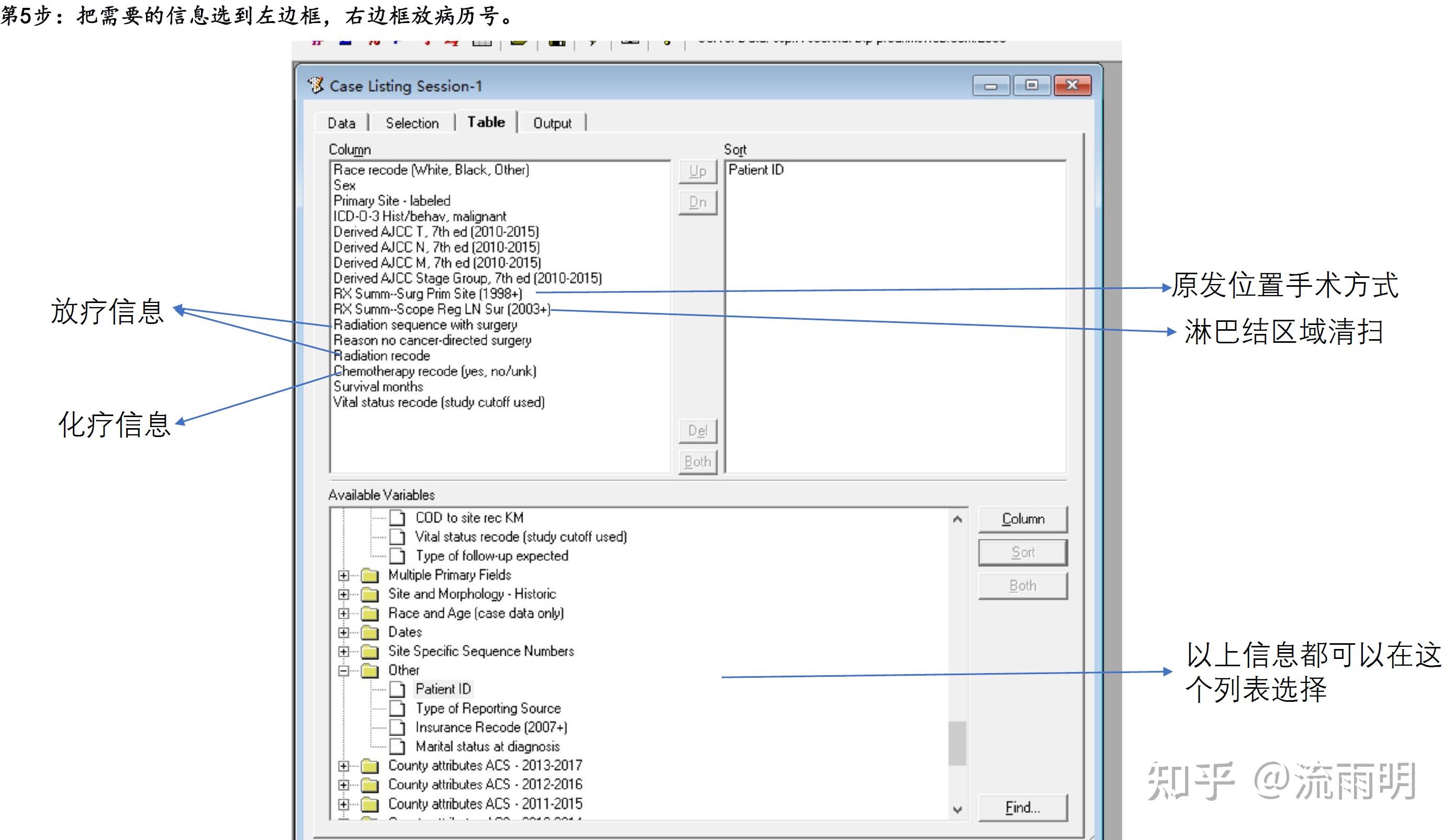Expand Race and Age (case data only)

click(343, 613)
